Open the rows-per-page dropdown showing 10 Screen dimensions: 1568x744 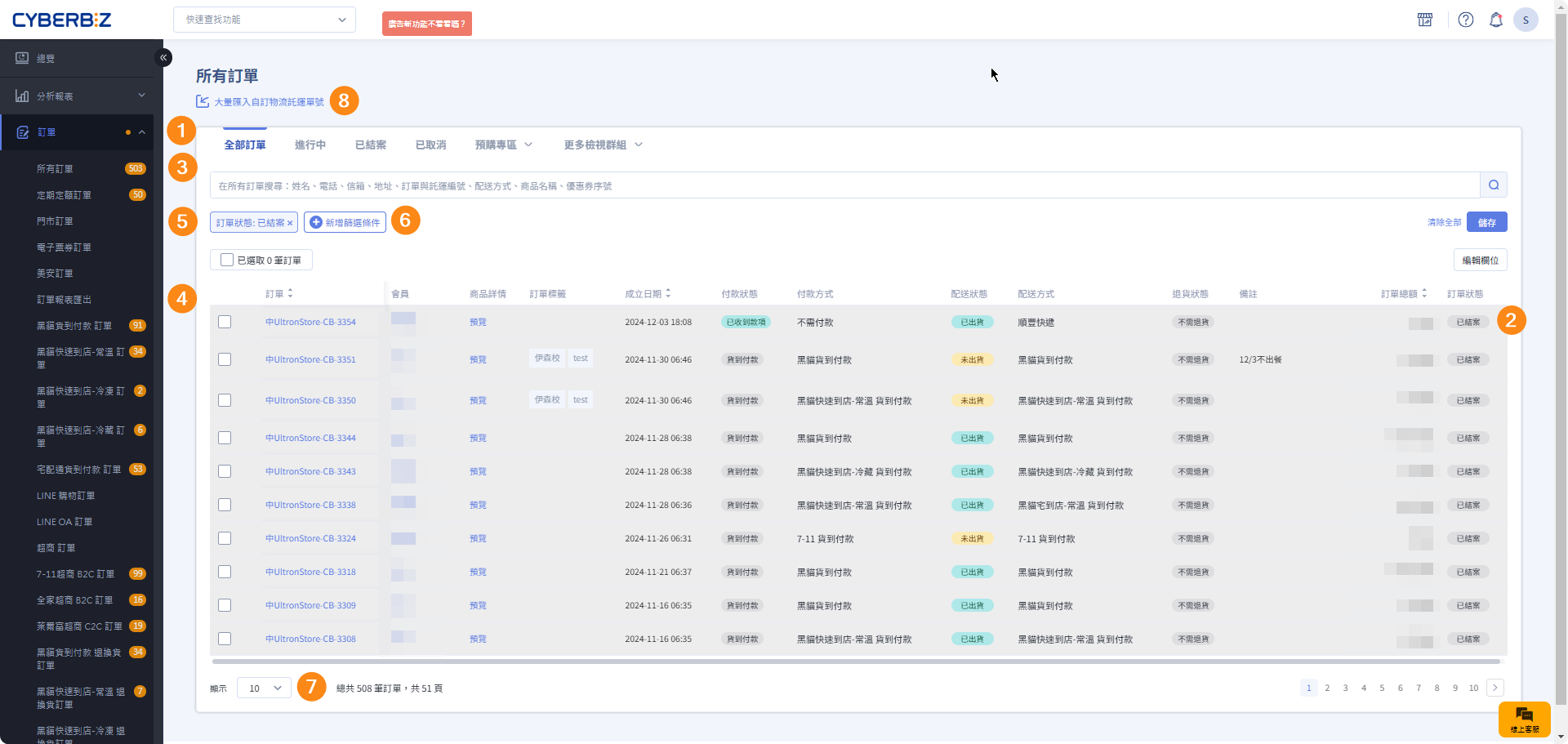point(264,688)
